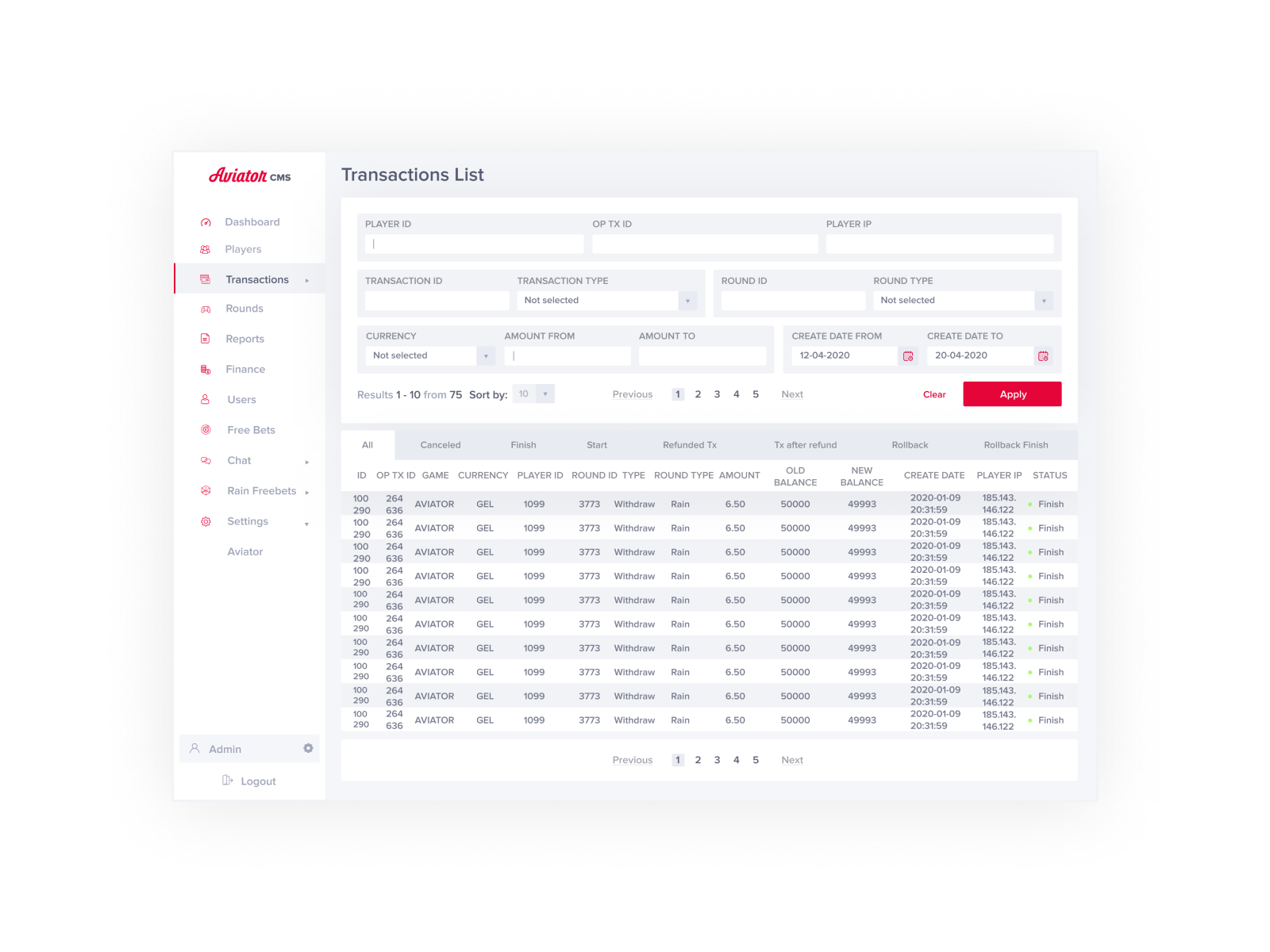
Task: Focus the Player IP input field
Action: pos(940,244)
